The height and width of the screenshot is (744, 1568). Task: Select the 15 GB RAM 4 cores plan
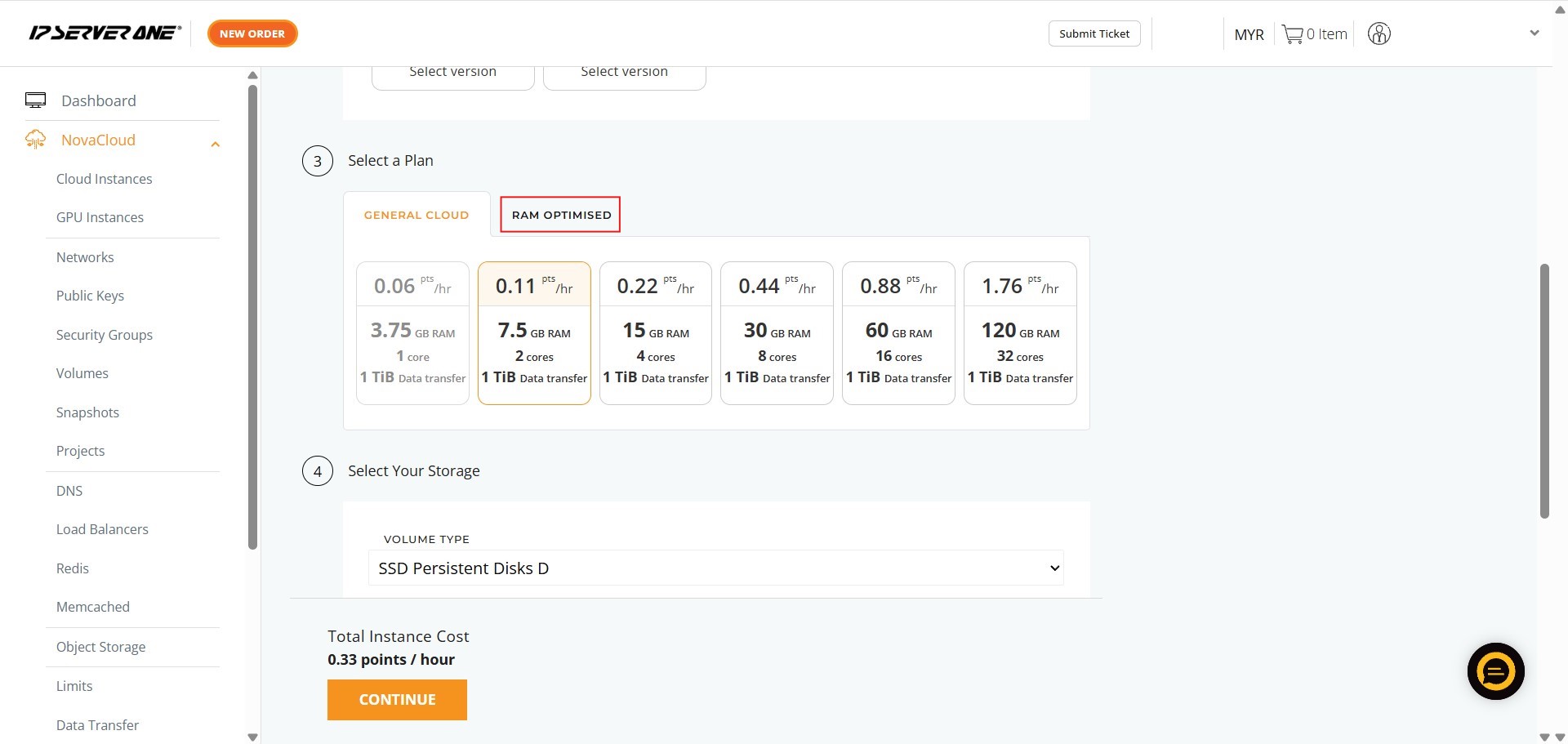[655, 332]
